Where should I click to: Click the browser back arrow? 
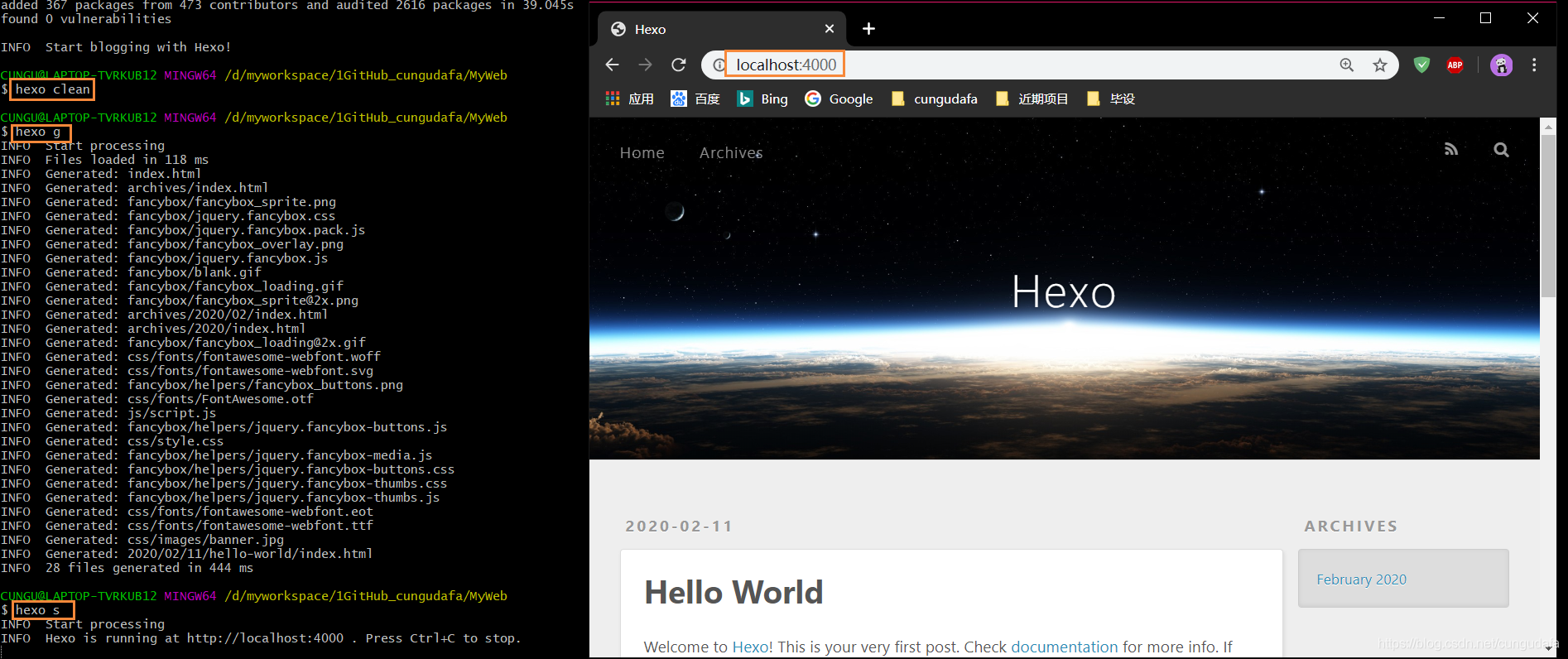point(612,65)
